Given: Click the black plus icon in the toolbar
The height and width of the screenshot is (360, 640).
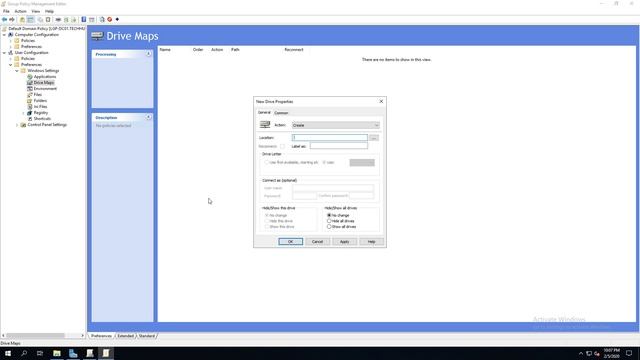Looking at the screenshot, I should click(x=117, y=20).
